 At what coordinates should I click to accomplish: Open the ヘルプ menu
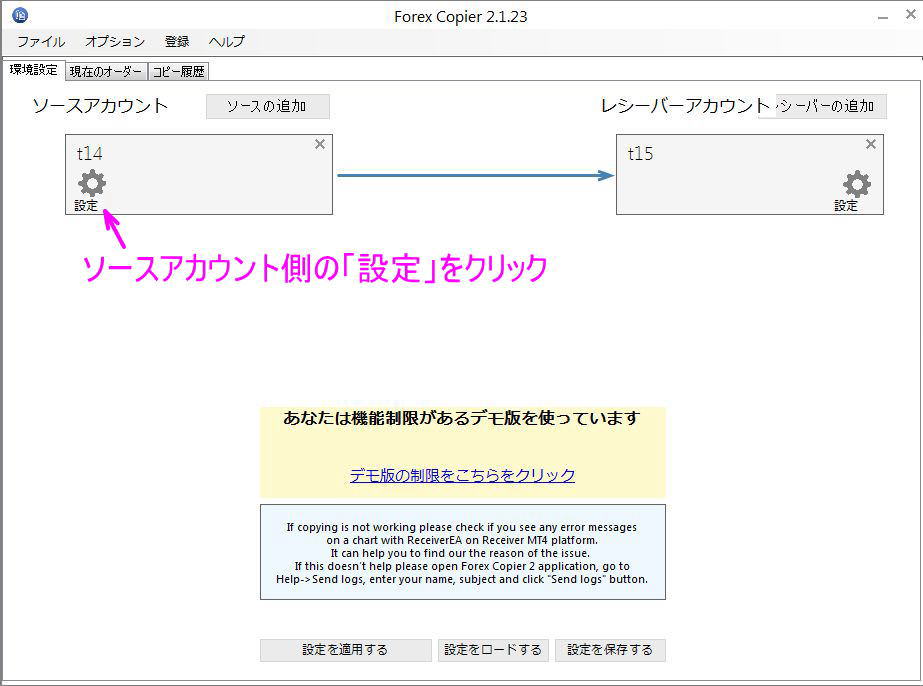(225, 42)
